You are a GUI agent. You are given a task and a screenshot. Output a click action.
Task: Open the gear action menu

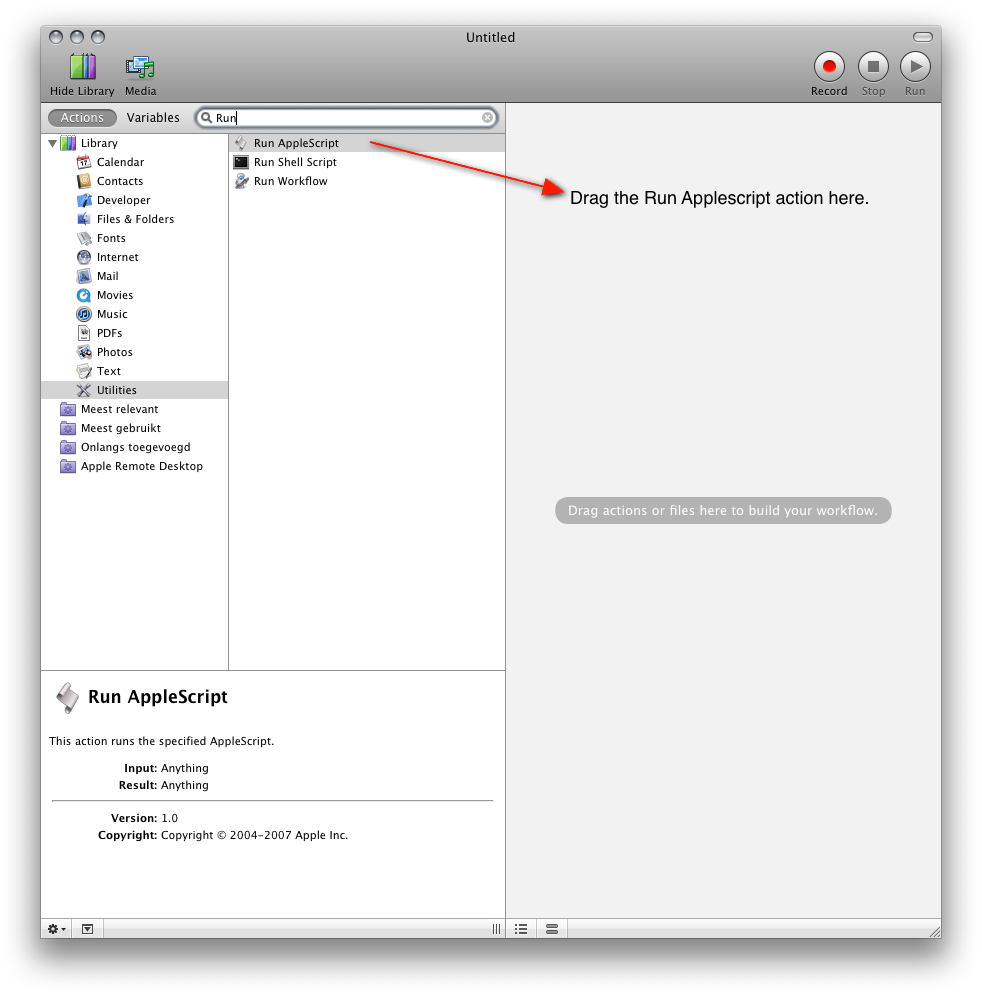[56, 929]
